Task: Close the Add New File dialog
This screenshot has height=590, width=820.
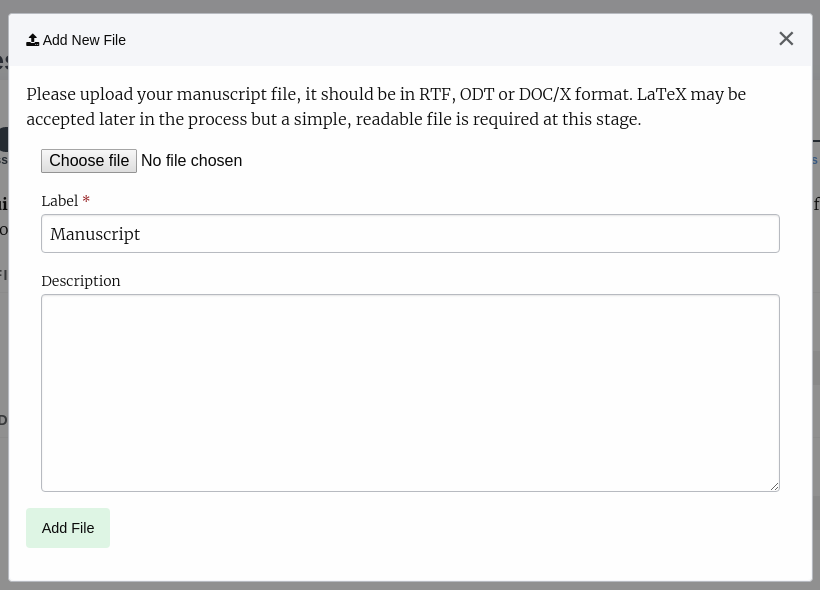Action: [786, 39]
